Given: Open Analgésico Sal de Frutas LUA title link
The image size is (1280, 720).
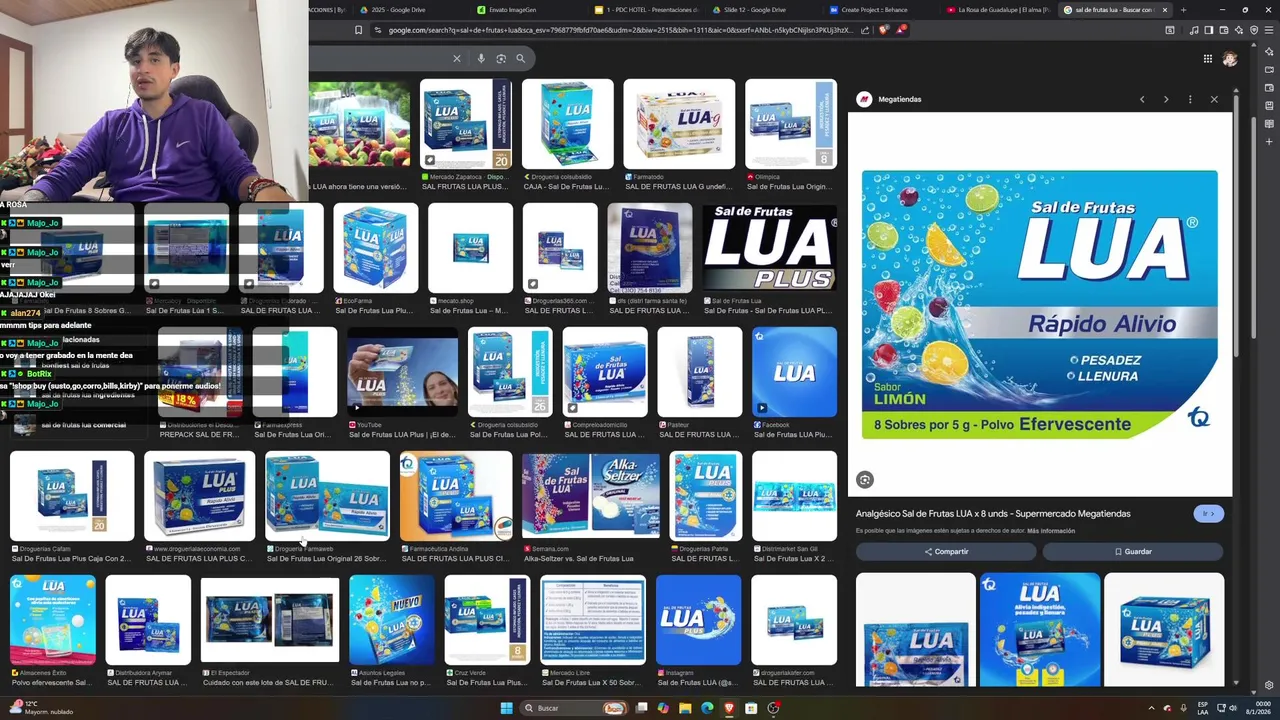Looking at the screenshot, I should [x=993, y=513].
